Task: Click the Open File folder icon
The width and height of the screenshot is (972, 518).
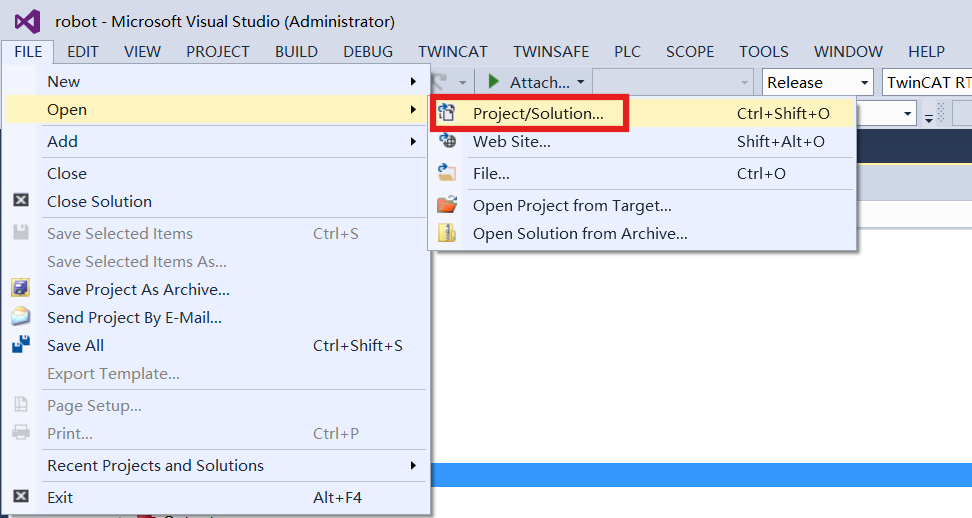Action: click(x=448, y=174)
